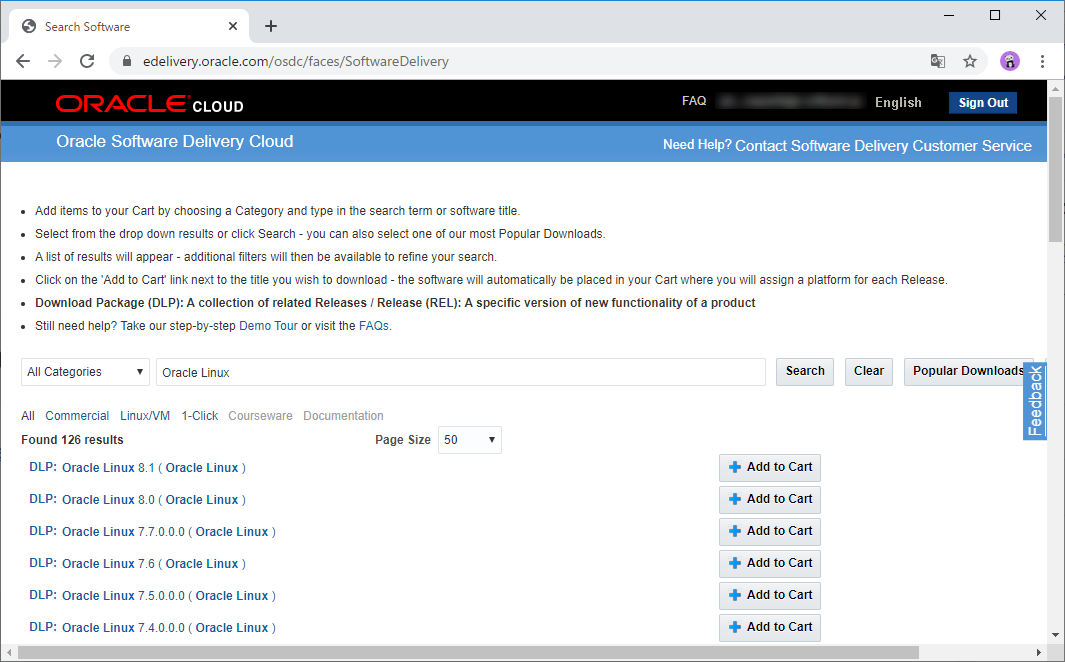Open a new browser tab

pyautogui.click(x=270, y=26)
